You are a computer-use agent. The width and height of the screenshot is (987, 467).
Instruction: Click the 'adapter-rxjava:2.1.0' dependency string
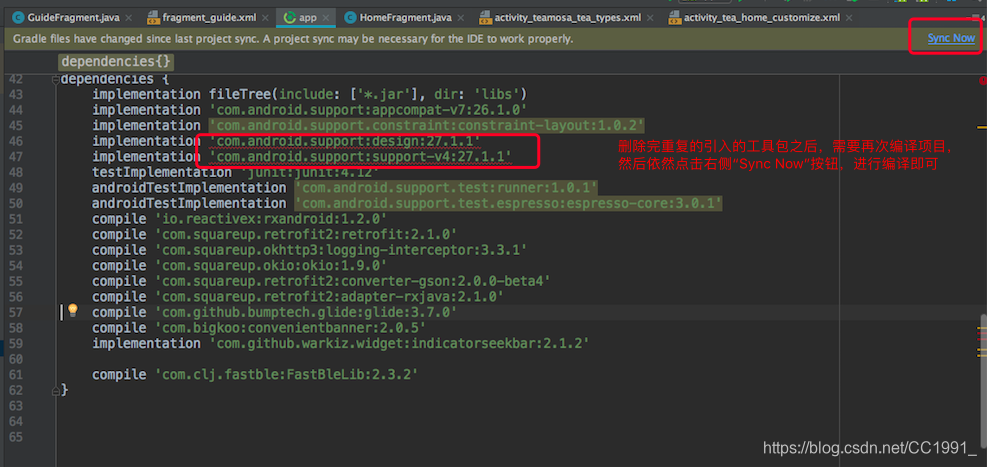[x=329, y=296]
